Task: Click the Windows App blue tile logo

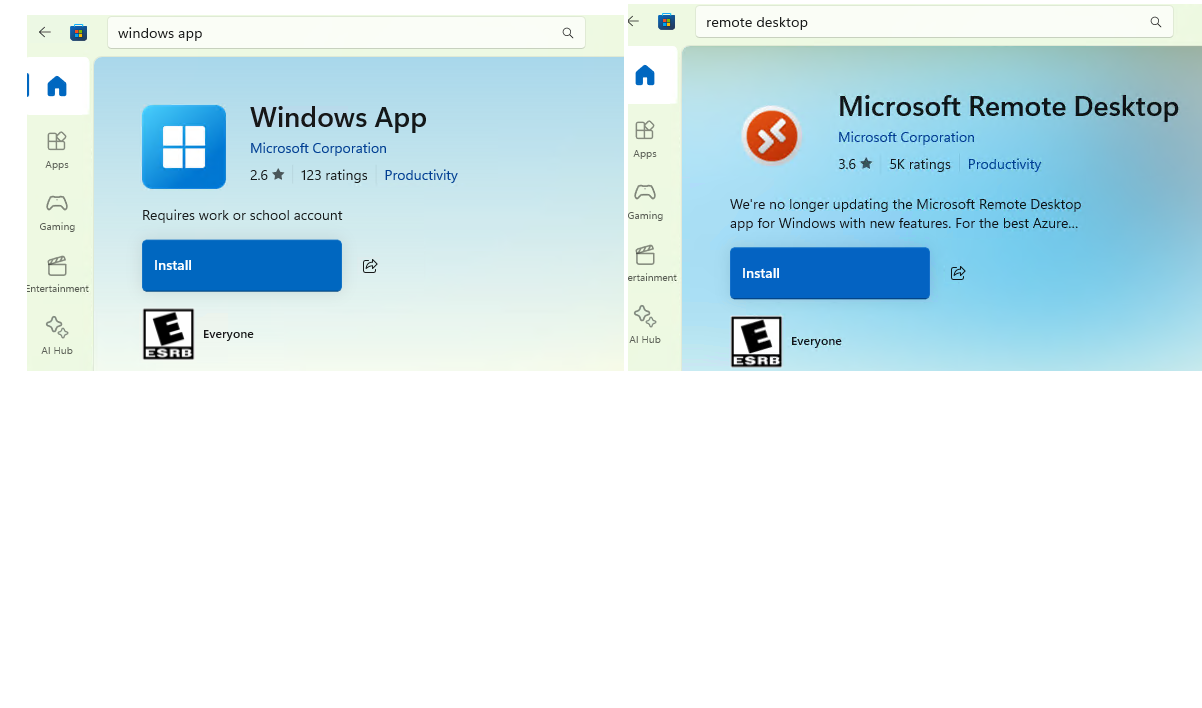Action: click(184, 147)
